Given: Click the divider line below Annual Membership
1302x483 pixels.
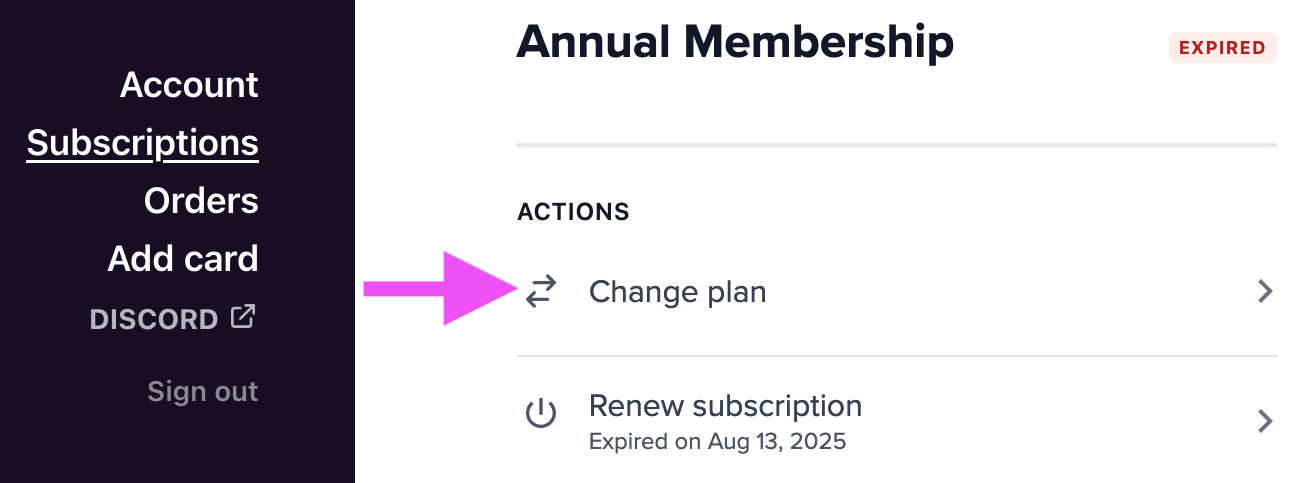Looking at the screenshot, I should 896,146.
